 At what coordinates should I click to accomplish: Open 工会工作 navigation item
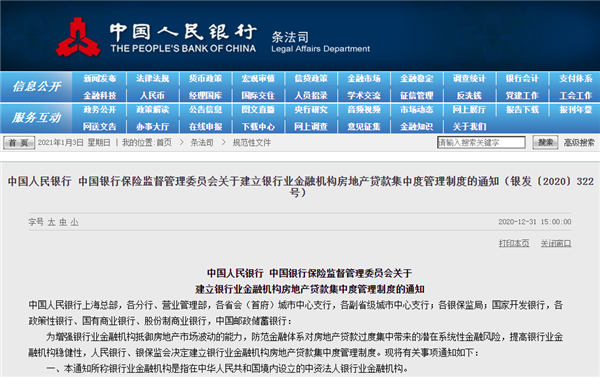576,95
